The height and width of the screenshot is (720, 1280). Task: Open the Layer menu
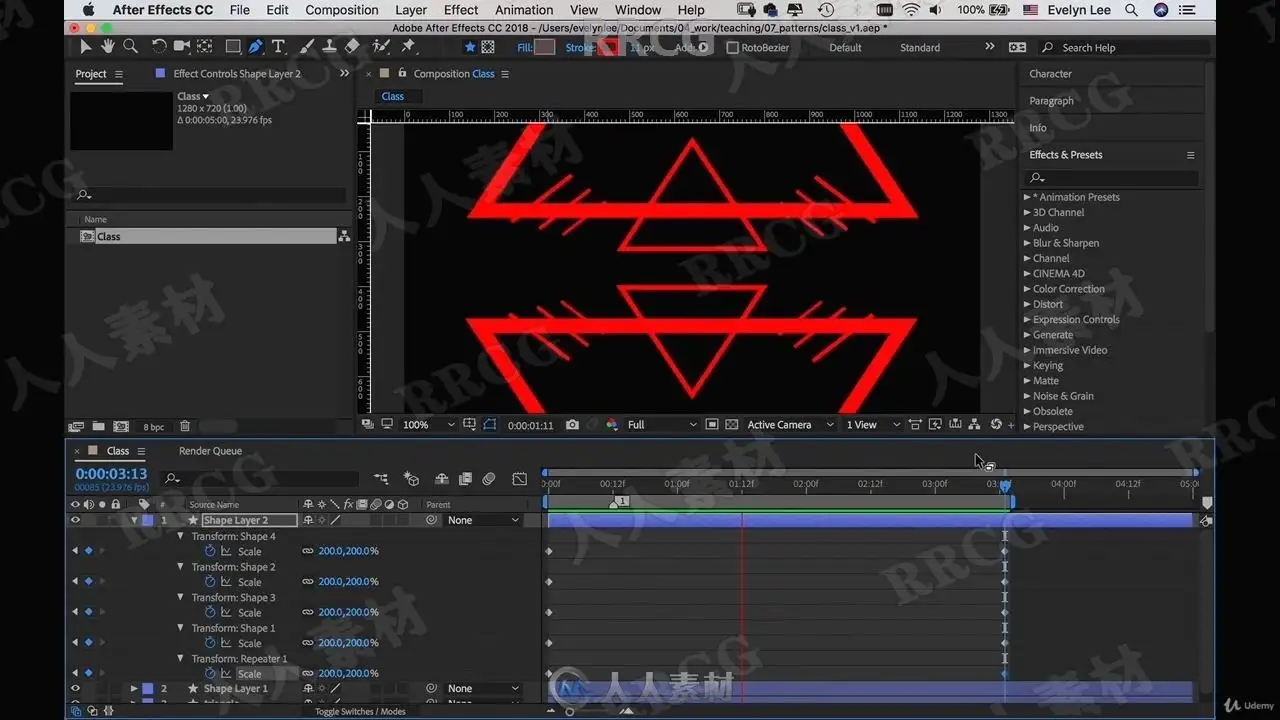411,10
